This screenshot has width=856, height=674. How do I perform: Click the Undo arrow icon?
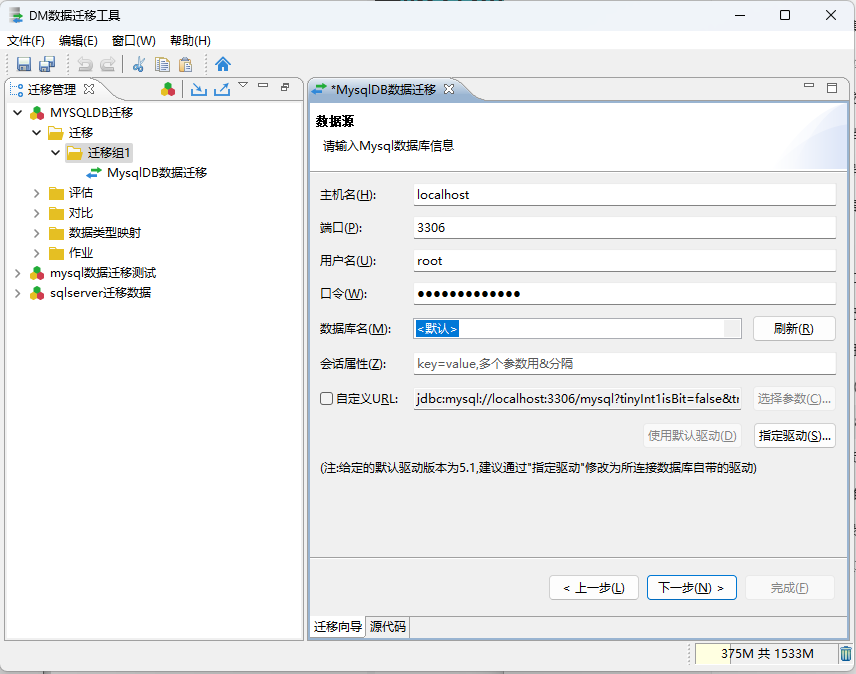point(85,64)
